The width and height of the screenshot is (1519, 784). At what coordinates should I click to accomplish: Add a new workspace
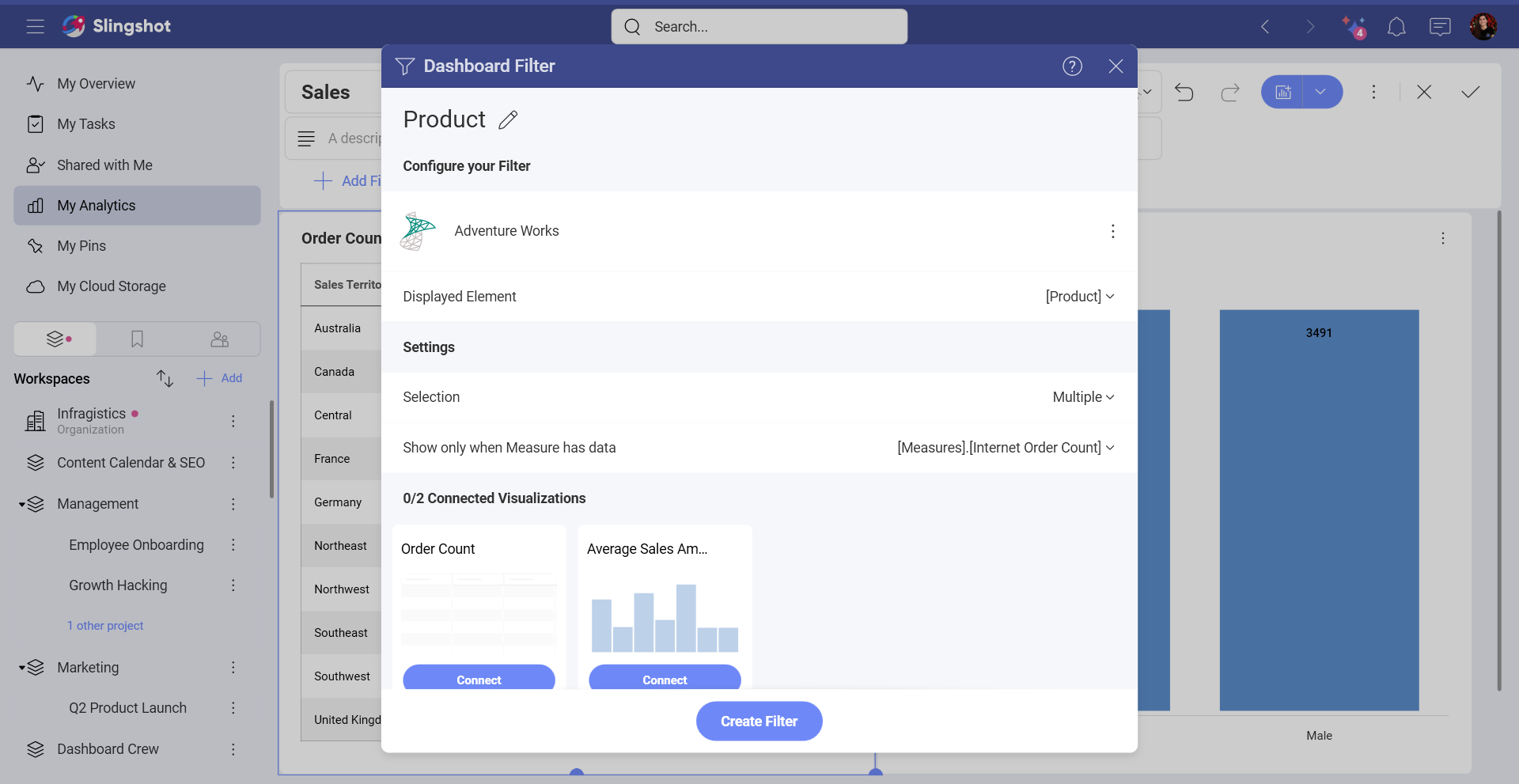pos(220,378)
